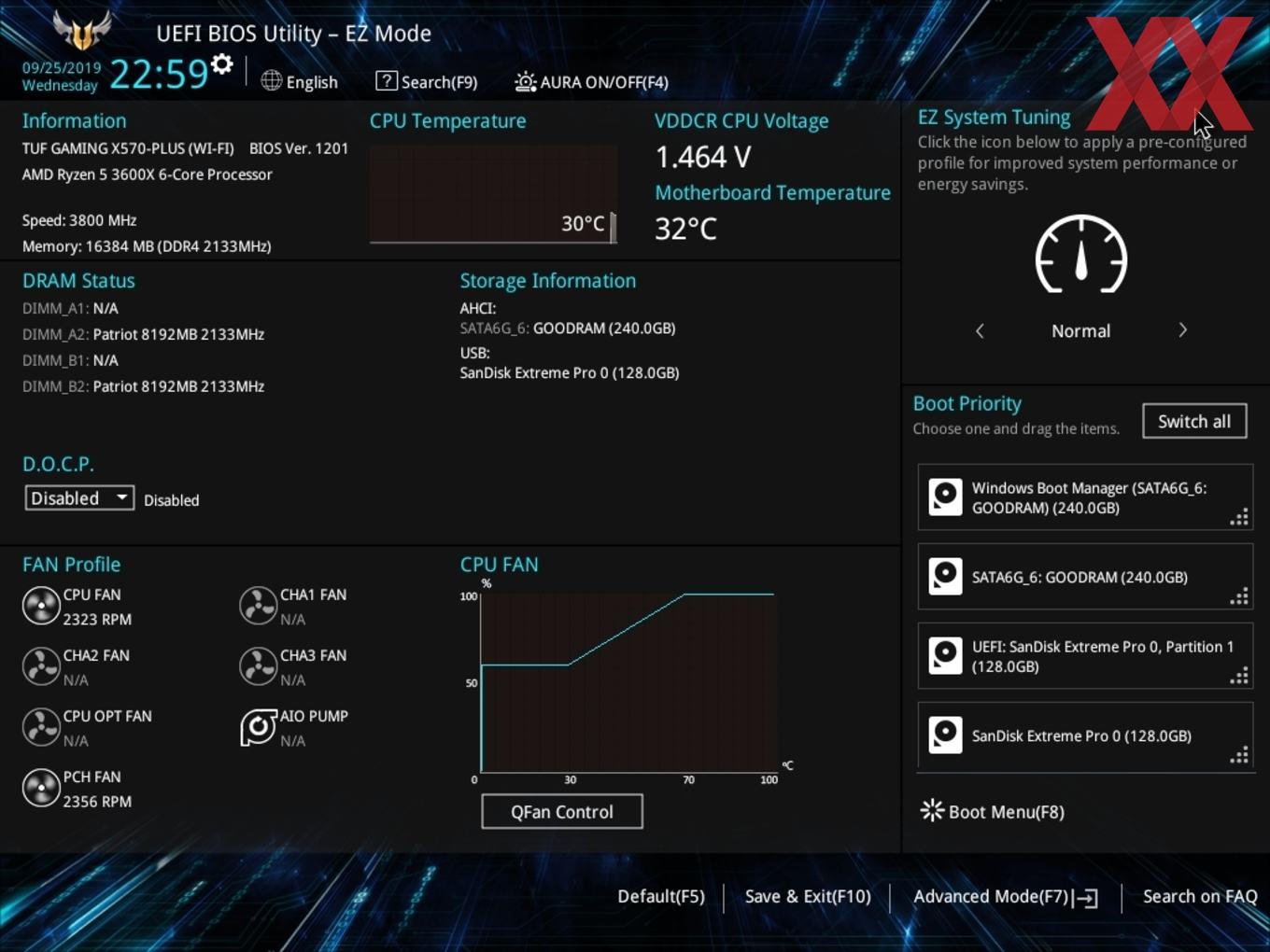The image size is (1270, 952).
Task: Click the EZ System Tuning gauge icon
Action: click(x=1081, y=254)
